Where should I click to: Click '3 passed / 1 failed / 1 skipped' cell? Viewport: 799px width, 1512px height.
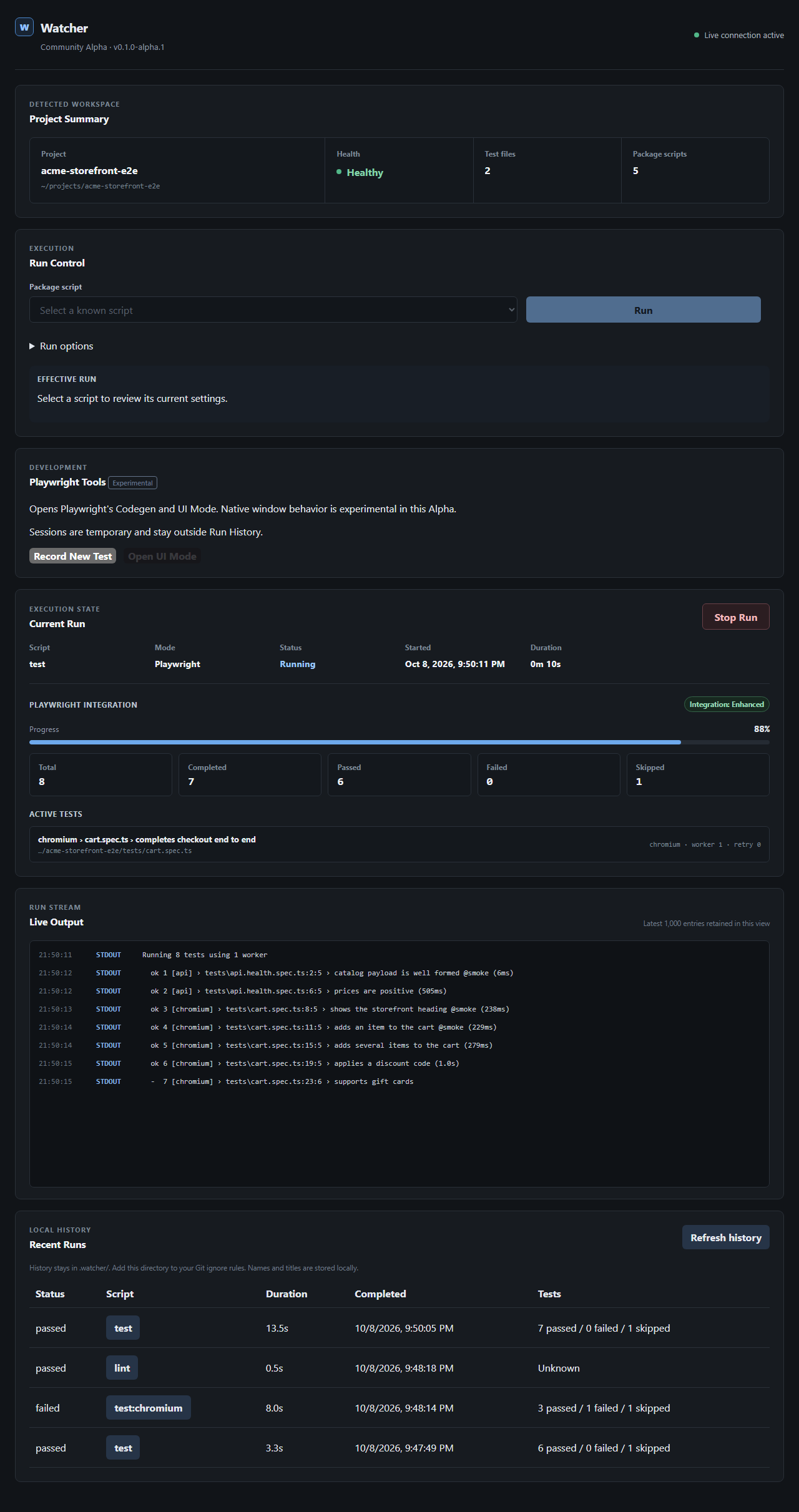604,1408
